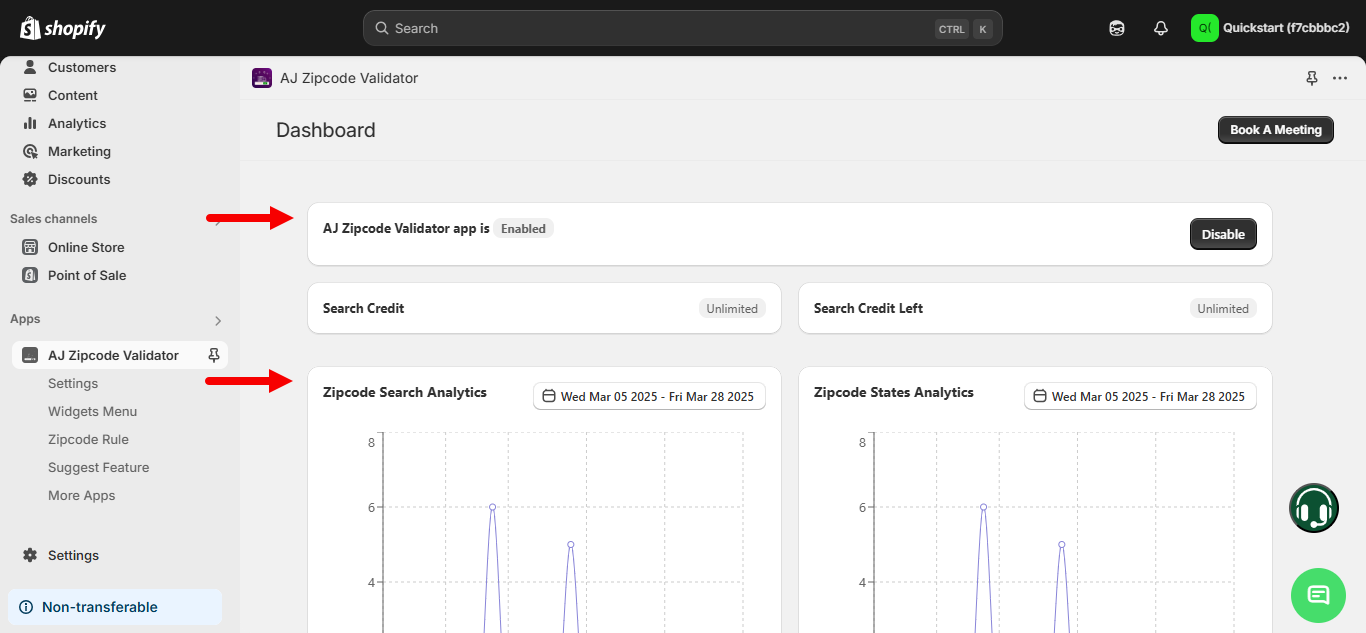Screen dimensions: 1366x633
Task: Open the three-dot more actions menu
Action: 1340,78
